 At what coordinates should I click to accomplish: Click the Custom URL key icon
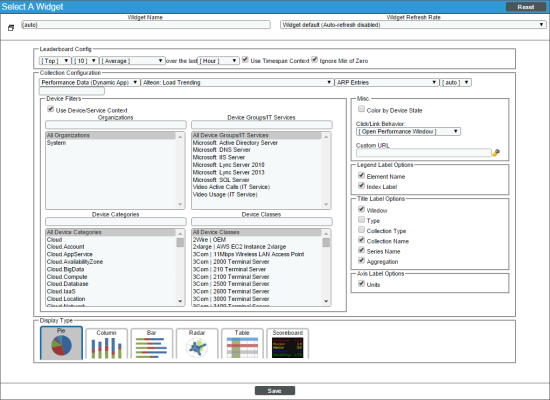(x=496, y=153)
